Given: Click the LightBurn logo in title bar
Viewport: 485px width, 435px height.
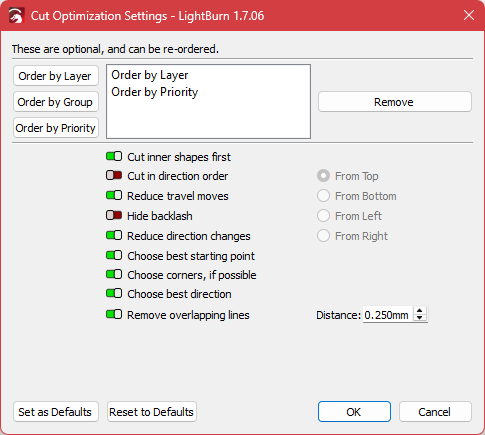Looking at the screenshot, I should point(16,16).
